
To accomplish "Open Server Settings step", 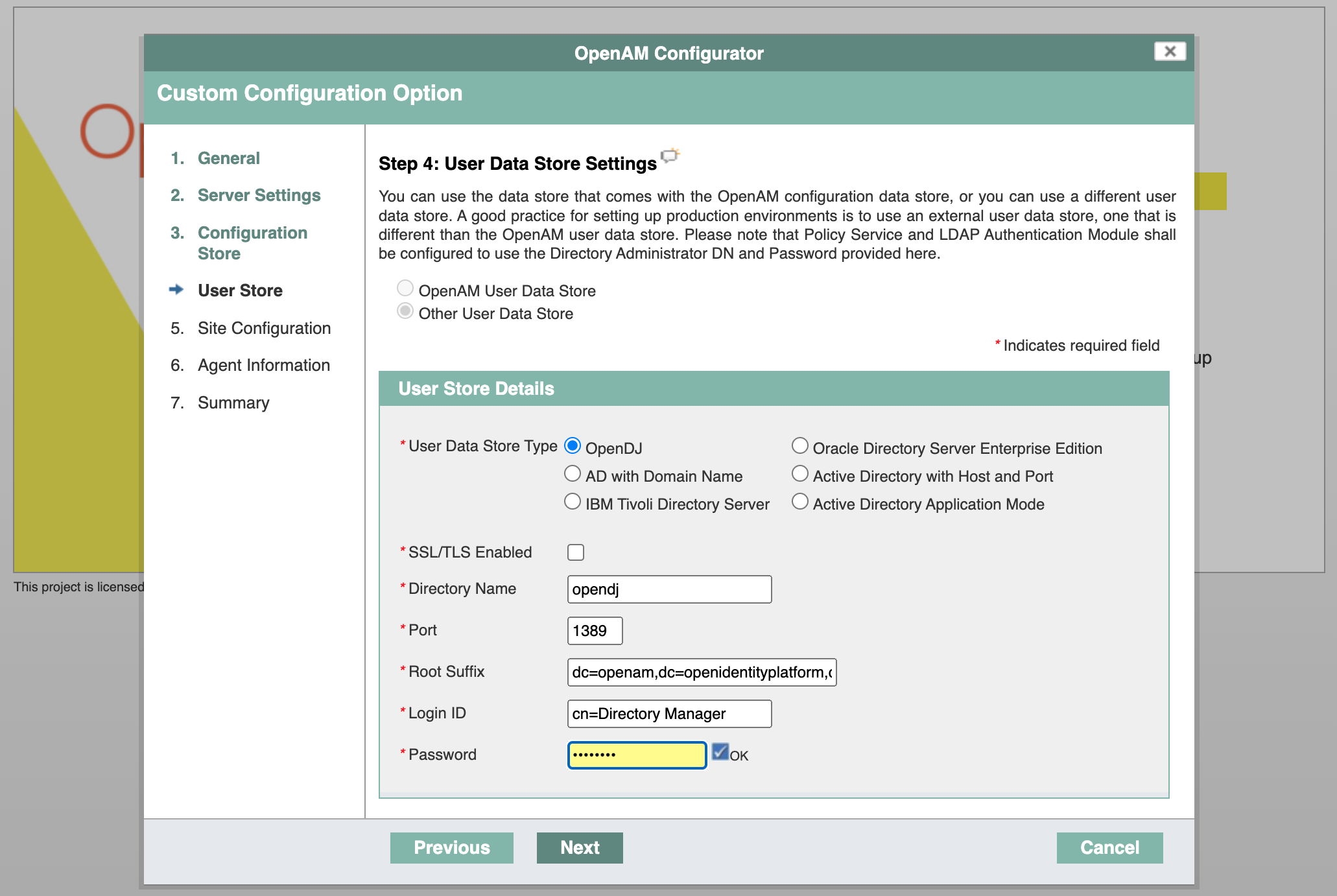I will point(259,195).
